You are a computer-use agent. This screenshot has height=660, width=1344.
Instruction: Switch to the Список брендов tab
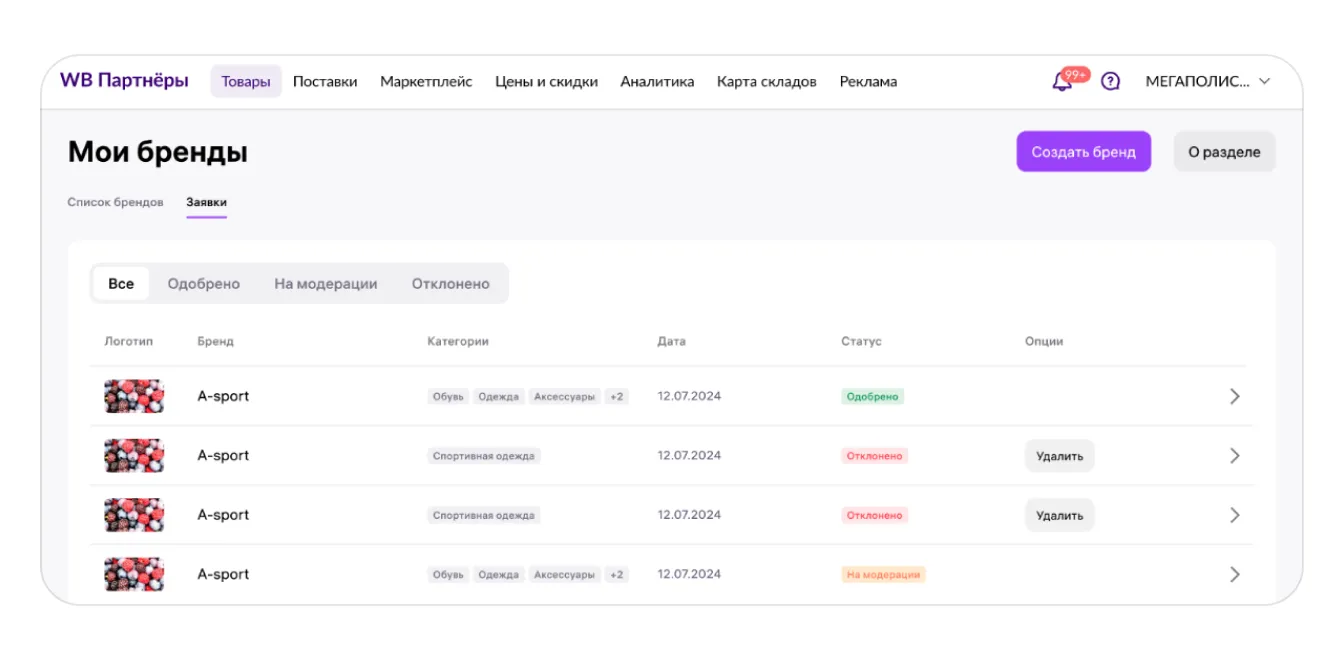pyautogui.click(x=115, y=202)
